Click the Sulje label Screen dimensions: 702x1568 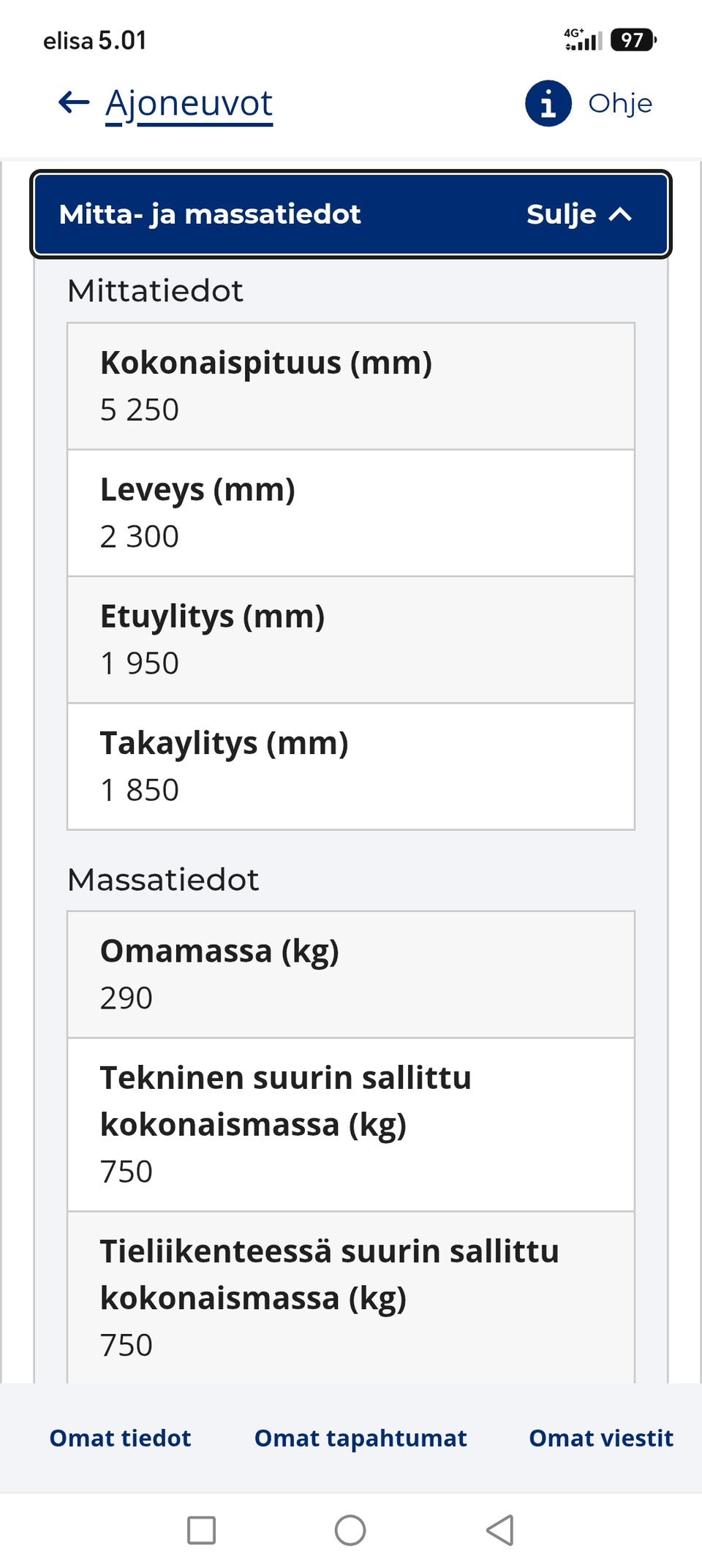(561, 214)
